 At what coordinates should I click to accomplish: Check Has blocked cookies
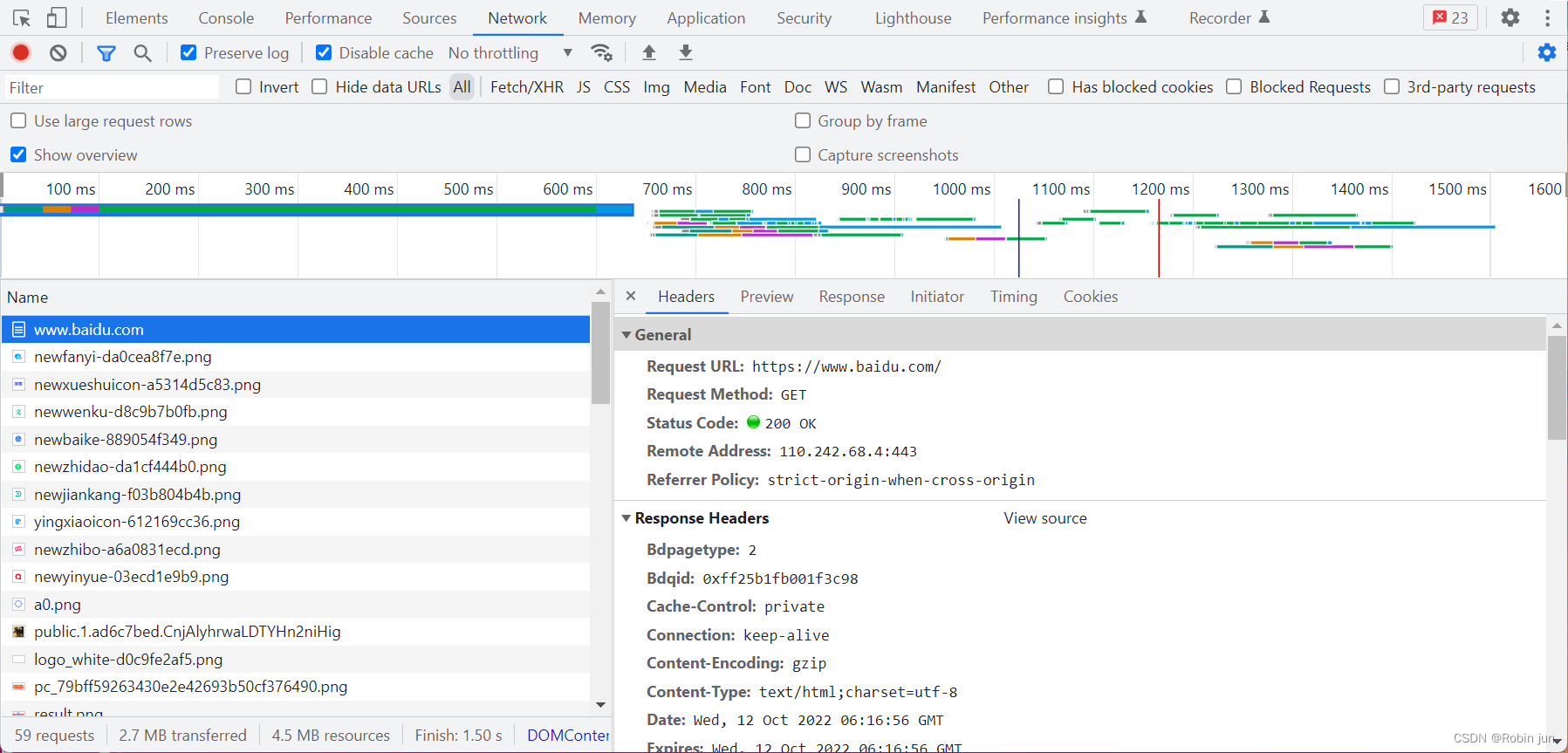coord(1056,86)
